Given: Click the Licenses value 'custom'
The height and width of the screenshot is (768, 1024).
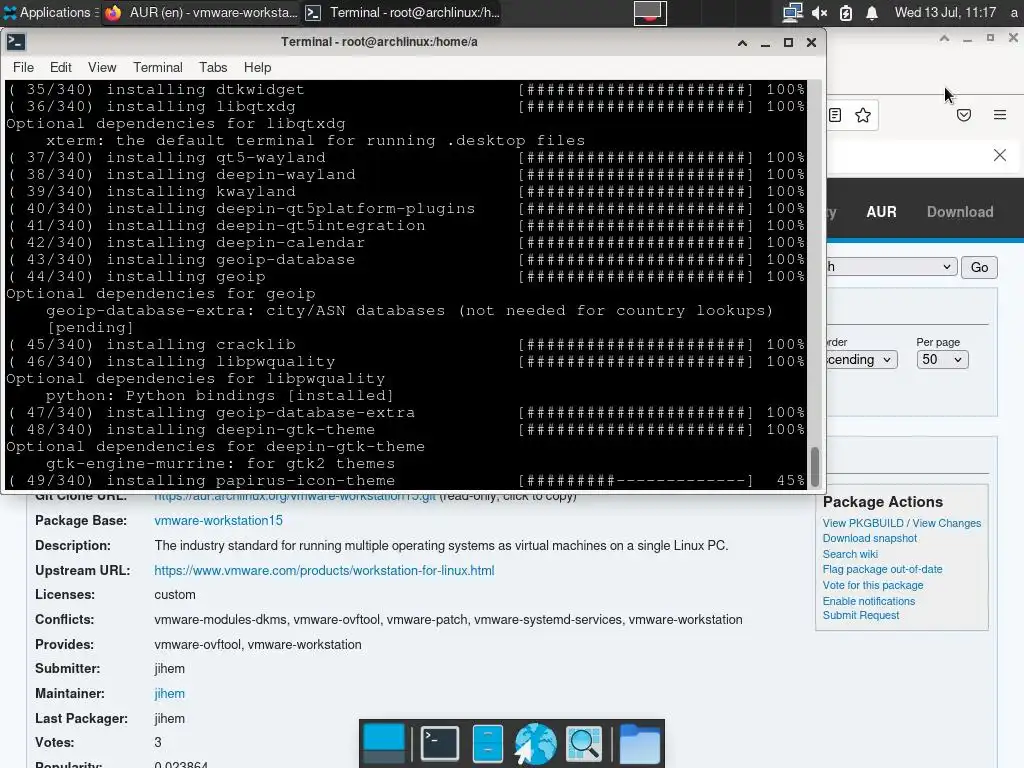Looking at the screenshot, I should pyautogui.click(x=174, y=594).
